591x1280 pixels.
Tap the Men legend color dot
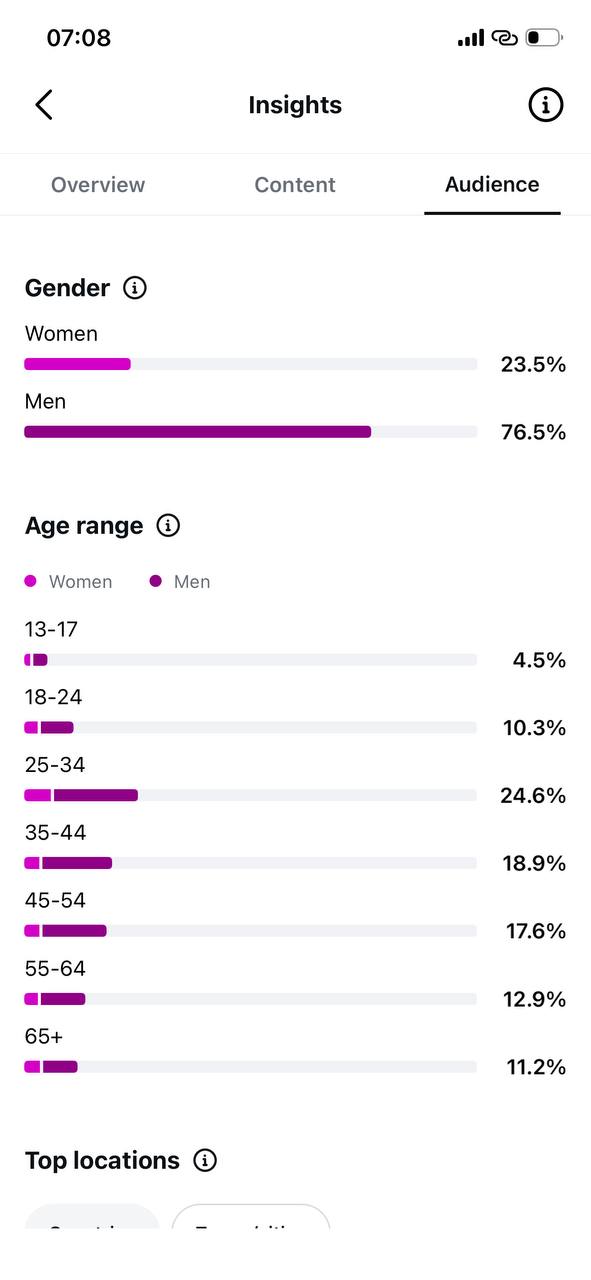coord(155,581)
